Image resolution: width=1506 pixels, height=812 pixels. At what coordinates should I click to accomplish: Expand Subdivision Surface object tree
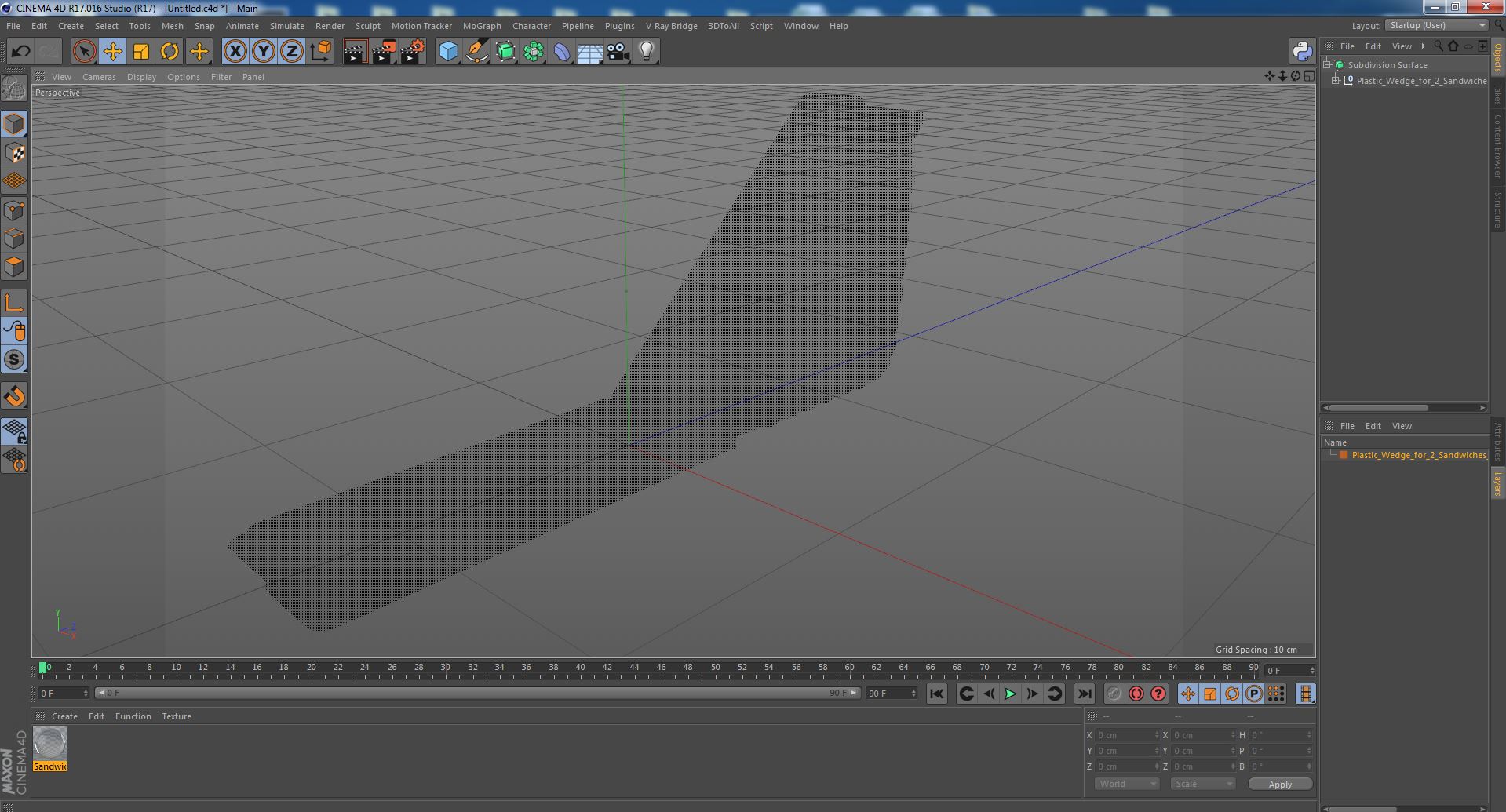1327,65
